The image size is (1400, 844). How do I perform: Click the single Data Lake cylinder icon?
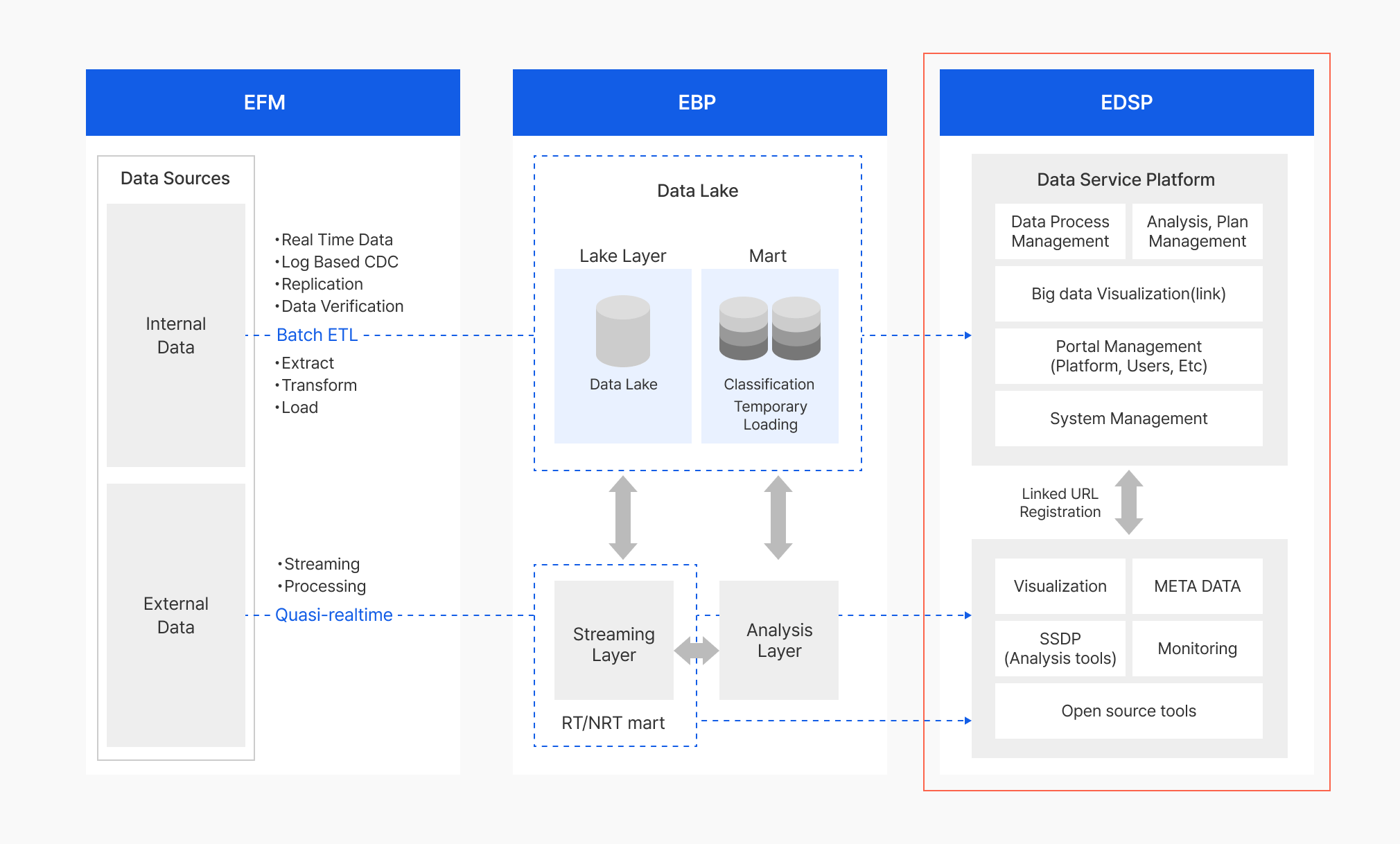pos(623,331)
